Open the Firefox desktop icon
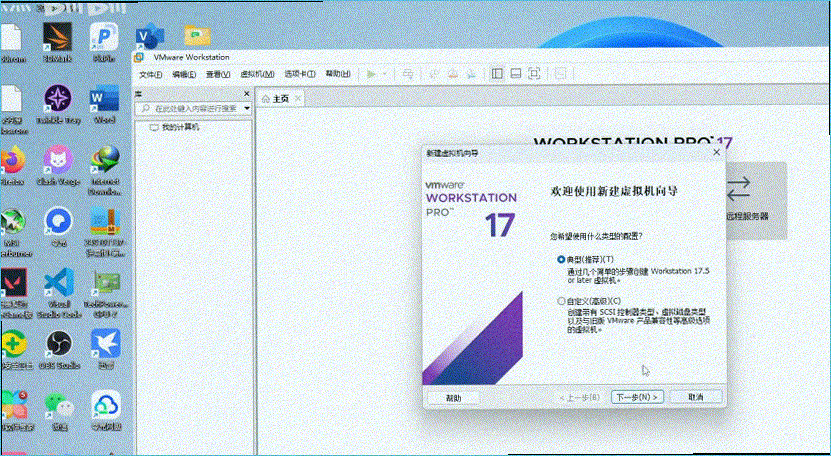831x456 pixels. pyautogui.click(x=13, y=165)
